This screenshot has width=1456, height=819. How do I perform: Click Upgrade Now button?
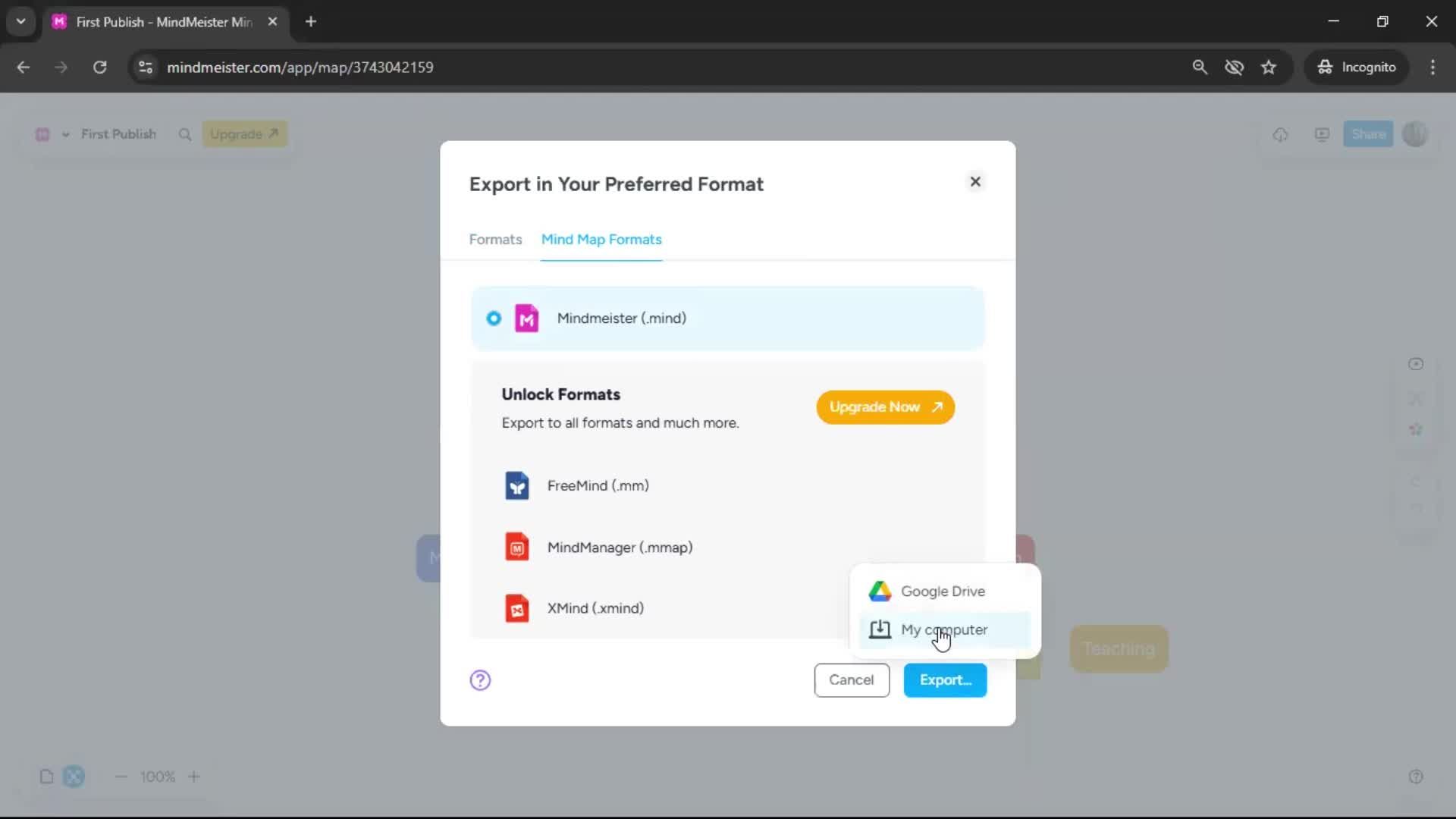[x=885, y=407]
